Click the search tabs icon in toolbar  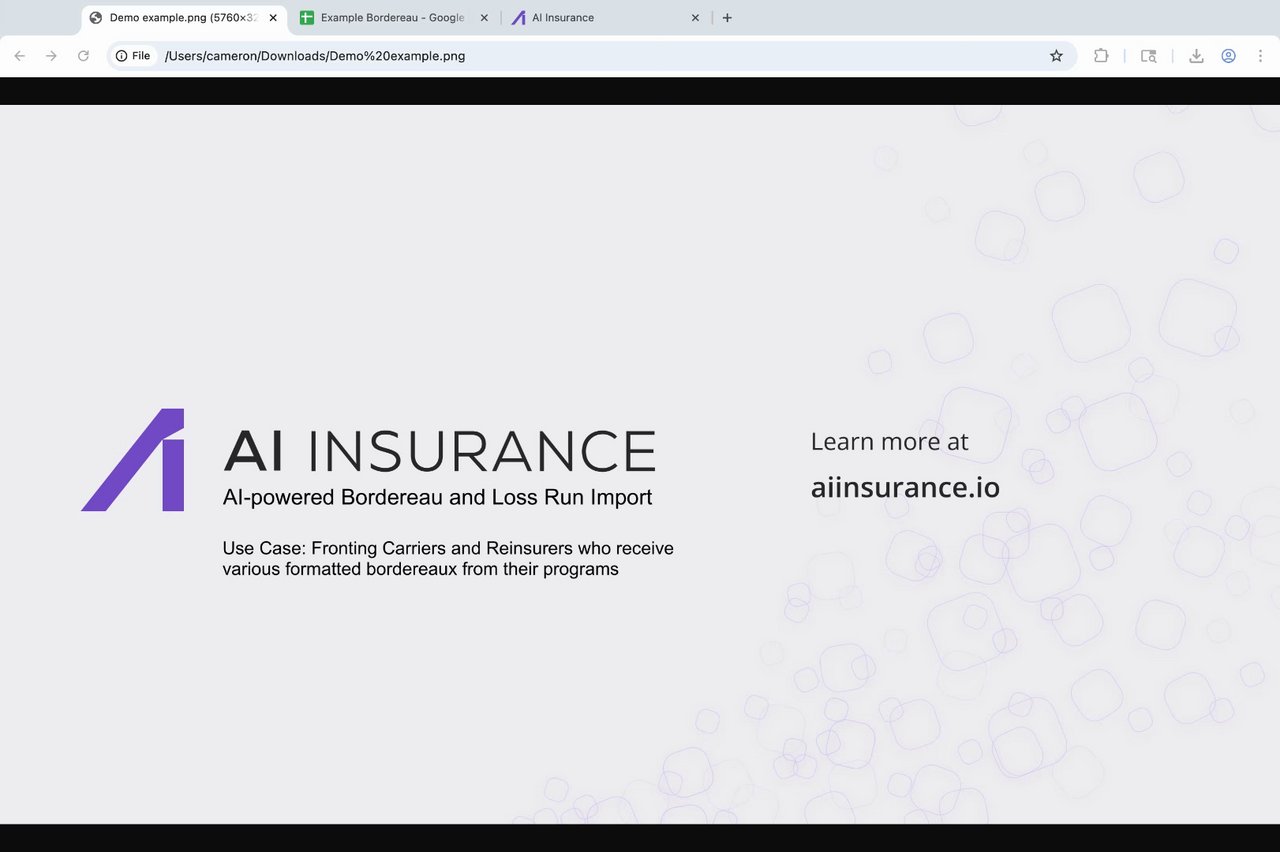tap(1149, 56)
